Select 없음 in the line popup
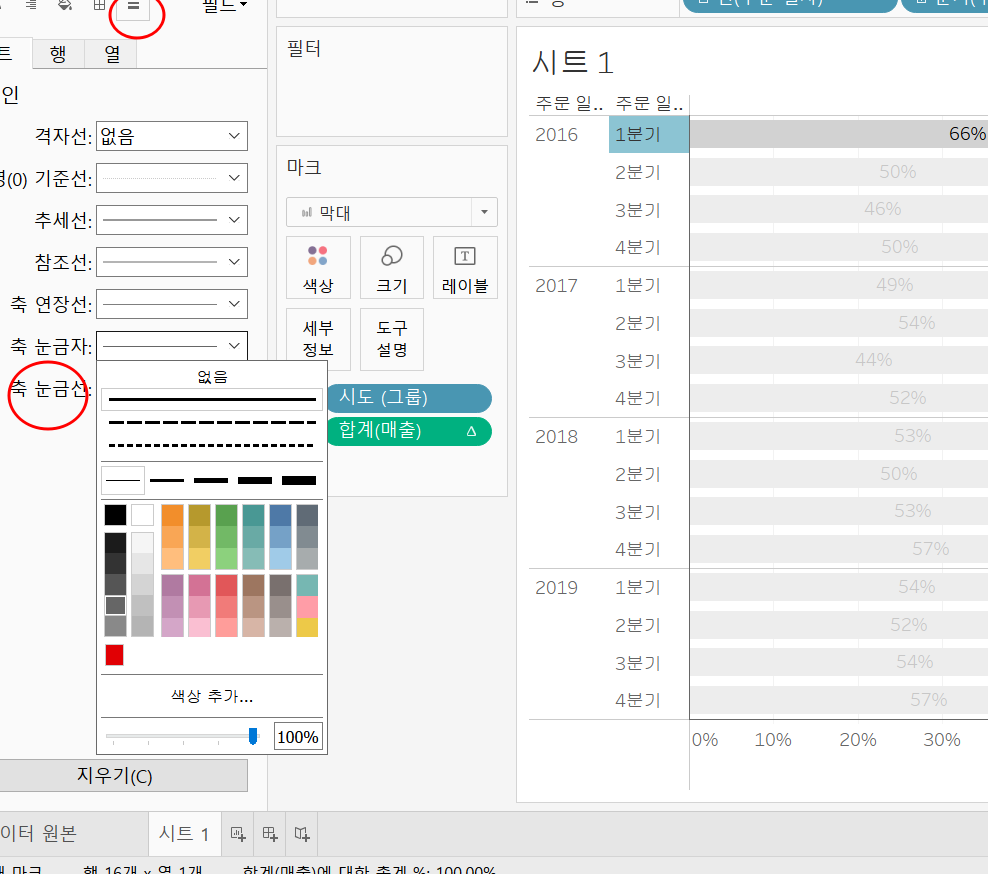This screenshot has width=988, height=874. point(212,377)
